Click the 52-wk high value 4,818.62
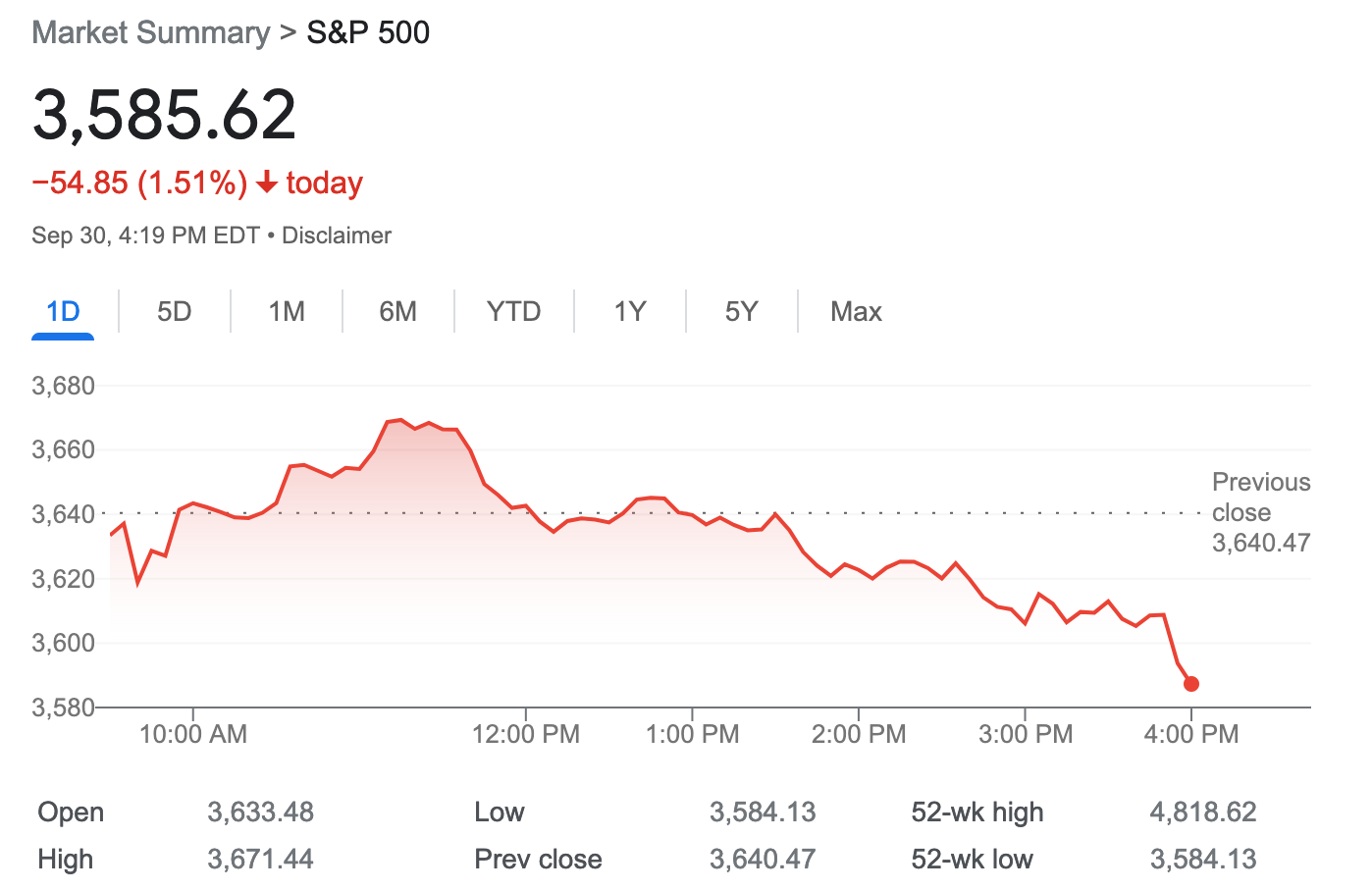This screenshot has width=1372, height=891. [x=1203, y=812]
